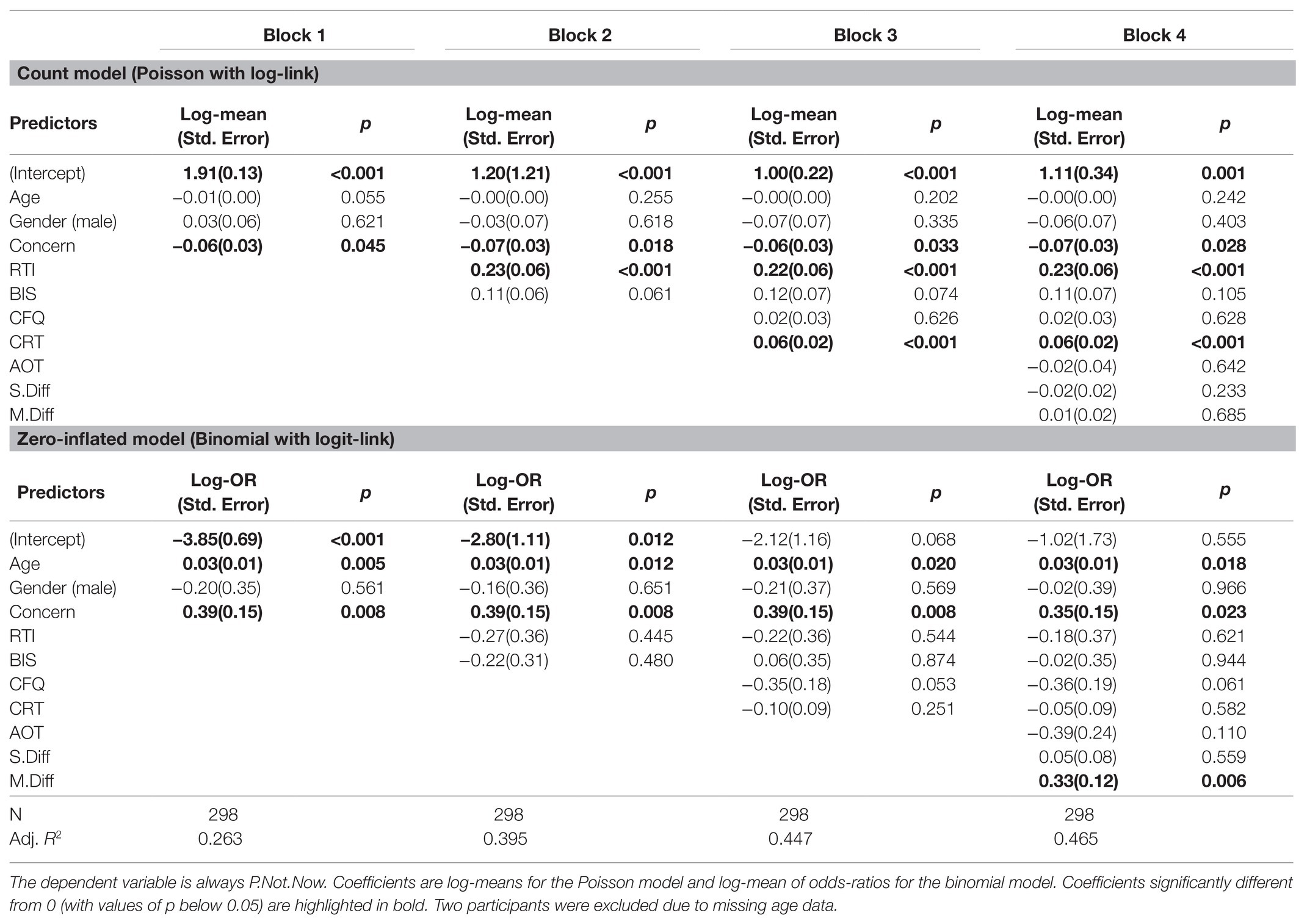The width and height of the screenshot is (1307, 924).
Task: Click the M.Diff coefficient 0.01(0.02)
Action: coord(1077,415)
